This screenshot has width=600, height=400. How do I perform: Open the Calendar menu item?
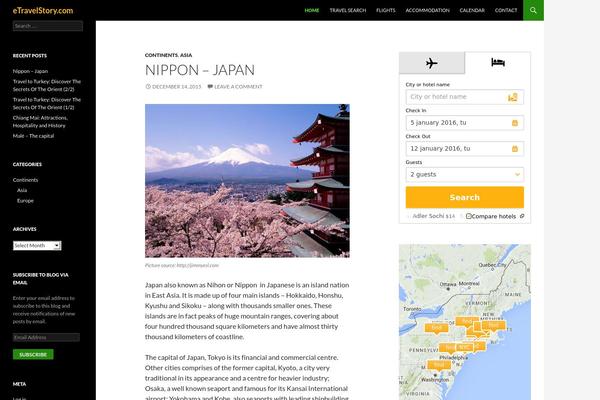[x=472, y=10]
